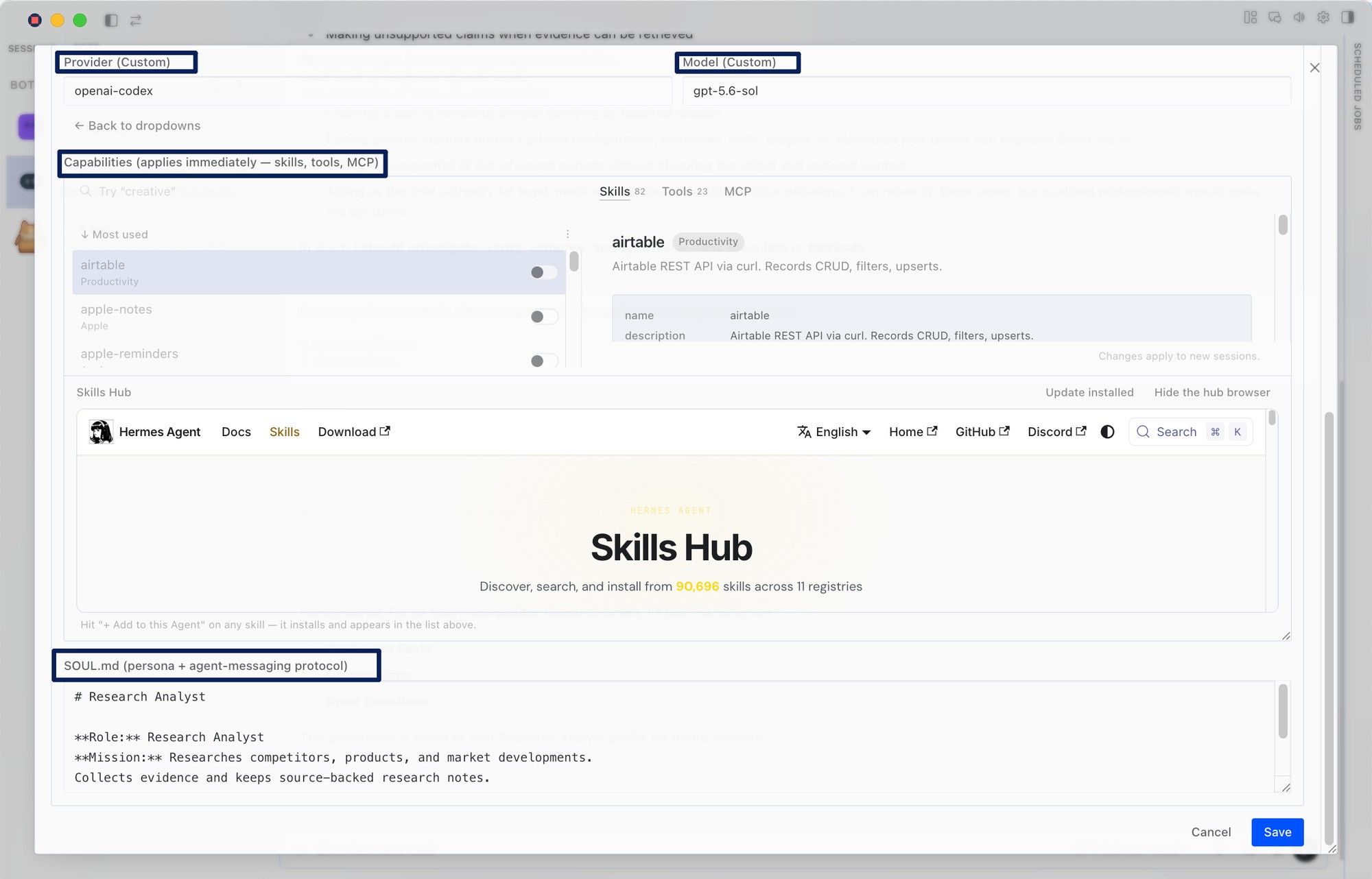Image resolution: width=1372 pixels, height=879 pixels.
Task: Toggle the right sidebar panel icon
Action: 1348,18
